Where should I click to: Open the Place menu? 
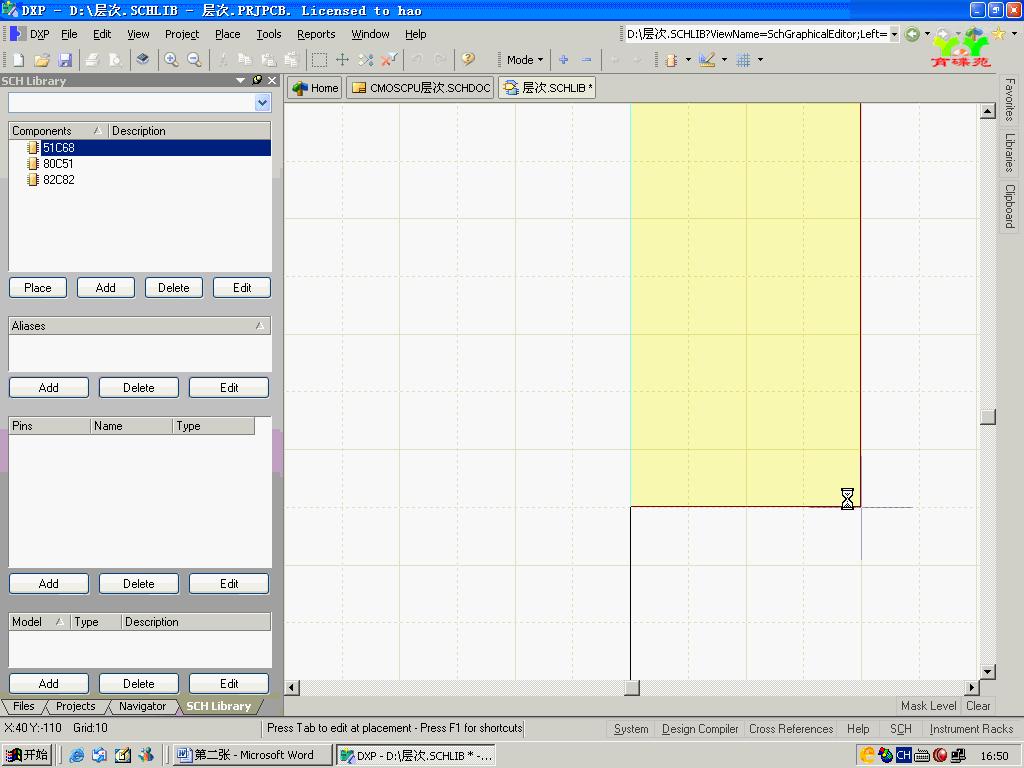[x=227, y=34]
